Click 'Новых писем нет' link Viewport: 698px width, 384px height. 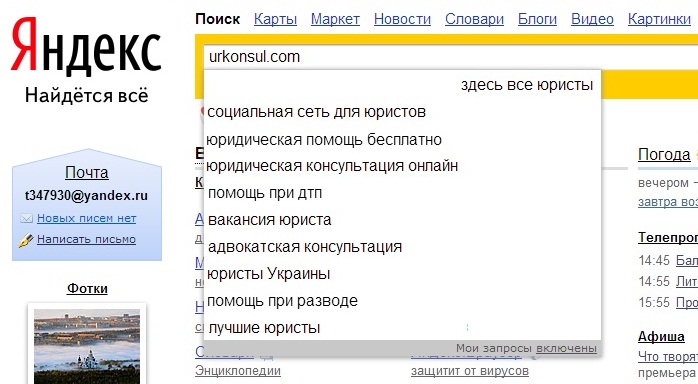(x=86, y=218)
